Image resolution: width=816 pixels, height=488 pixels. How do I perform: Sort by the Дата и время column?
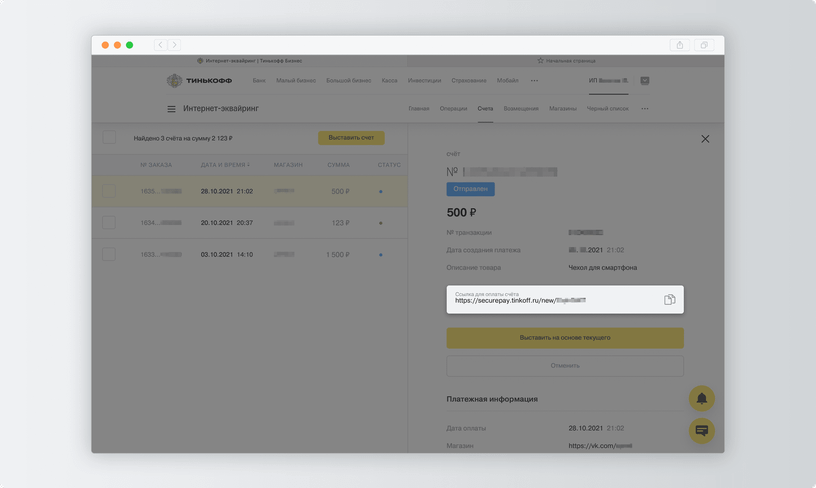225,164
